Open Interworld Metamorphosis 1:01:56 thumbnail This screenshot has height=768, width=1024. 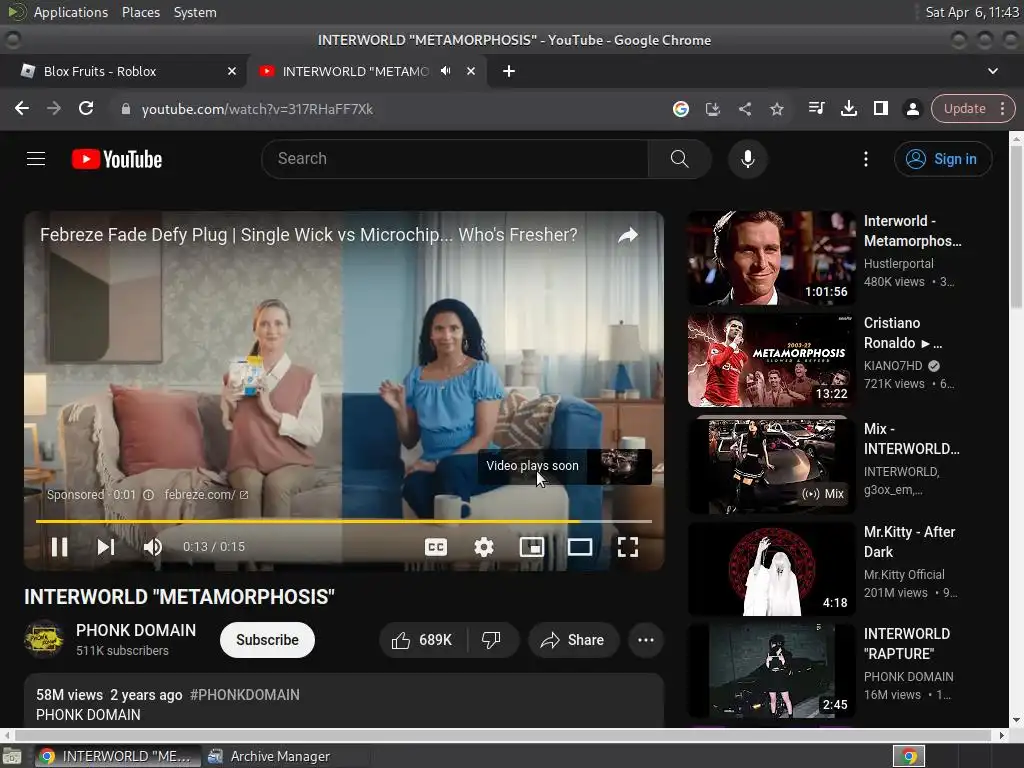coord(771,258)
